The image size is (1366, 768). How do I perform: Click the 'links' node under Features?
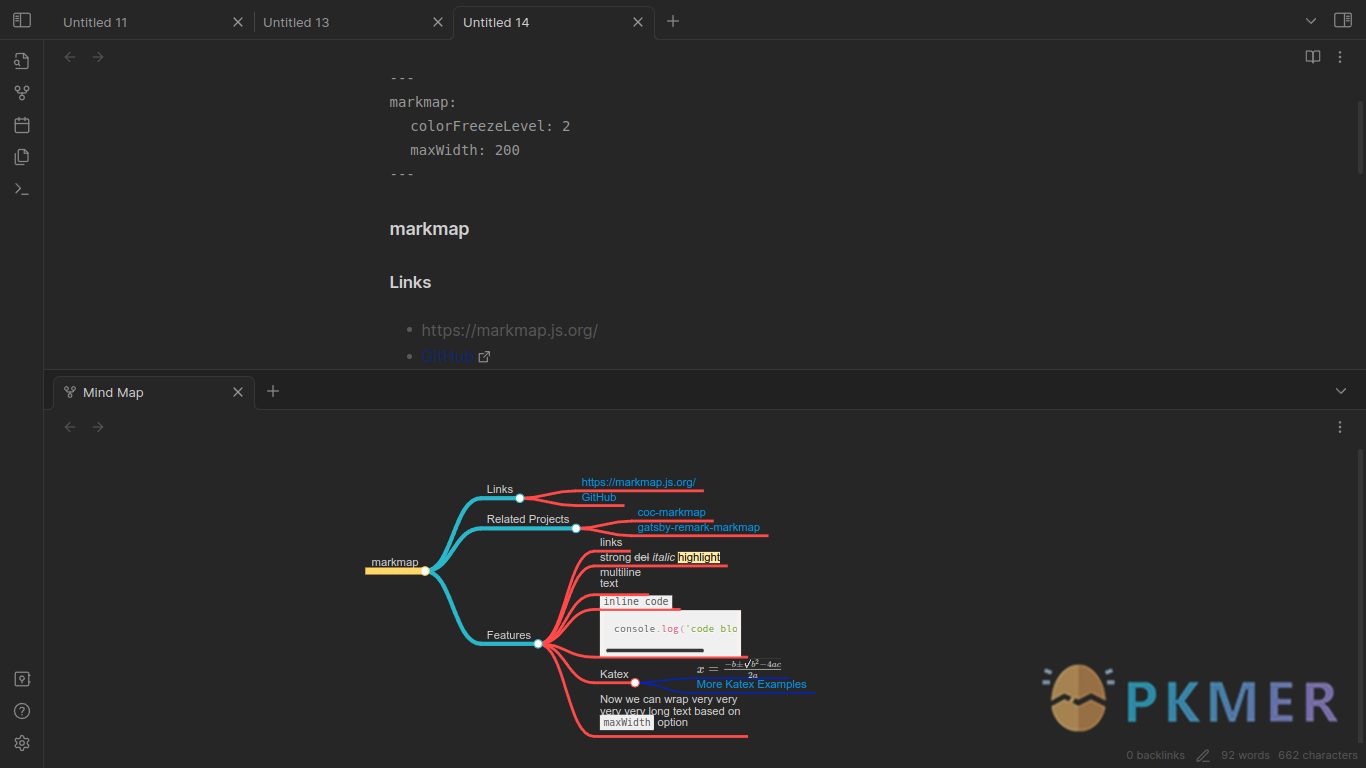click(x=611, y=542)
